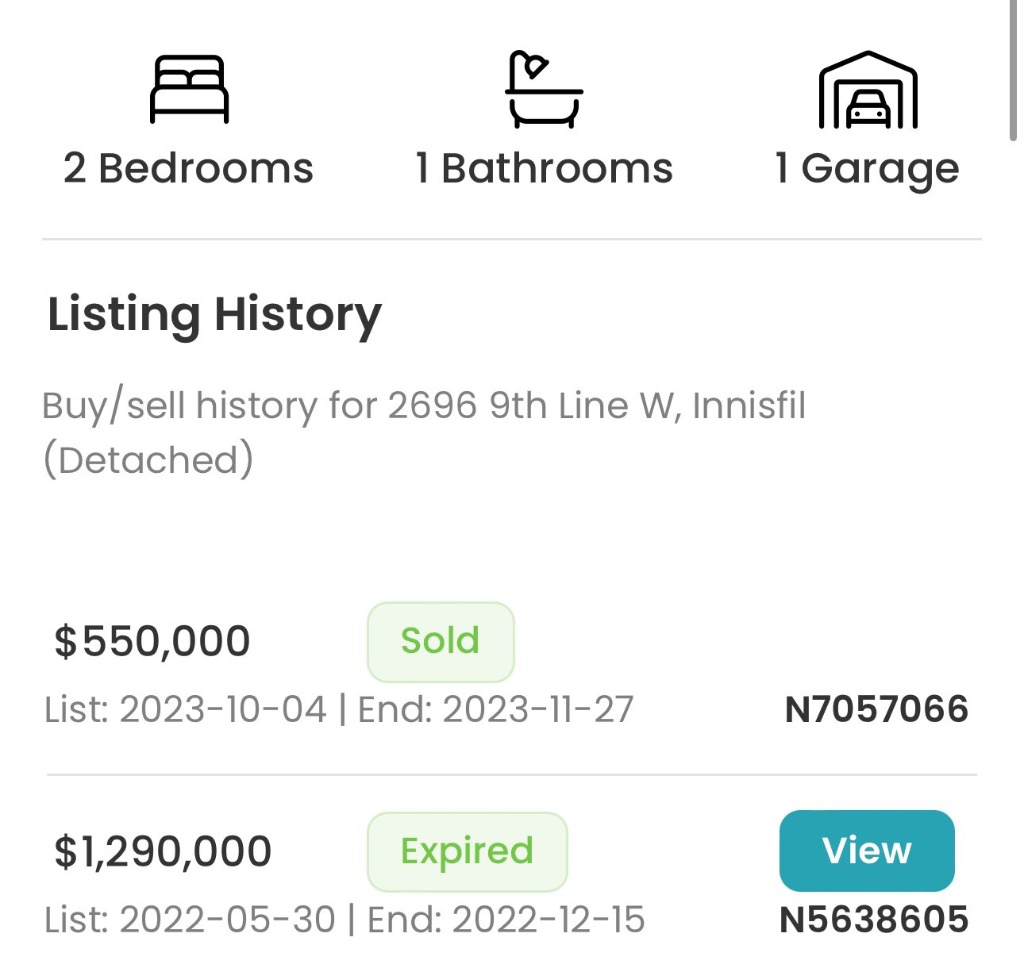The width and height of the screenshot is (1024, 968).
Task: Grab the vertical scrollbar at the right edge
Action: coord(1012,70)
